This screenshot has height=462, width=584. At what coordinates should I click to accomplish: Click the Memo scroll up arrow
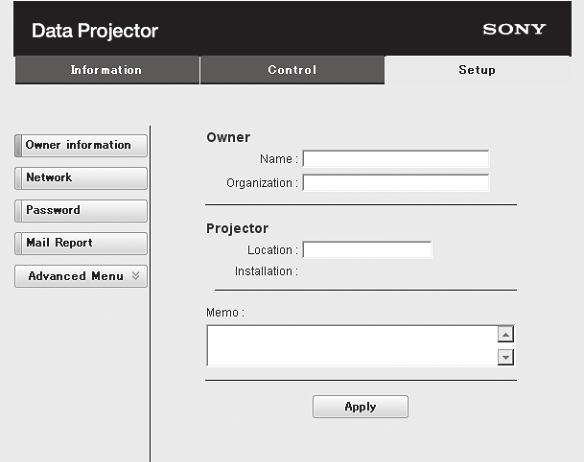pos(505,334)
